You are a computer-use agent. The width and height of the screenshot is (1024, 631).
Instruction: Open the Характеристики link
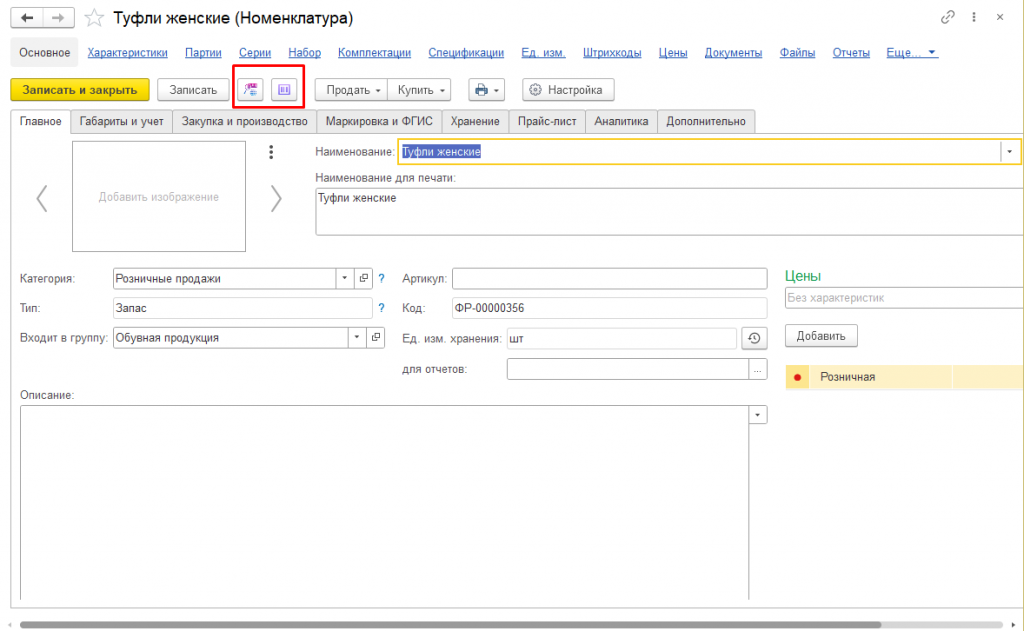tap(127, 53)
